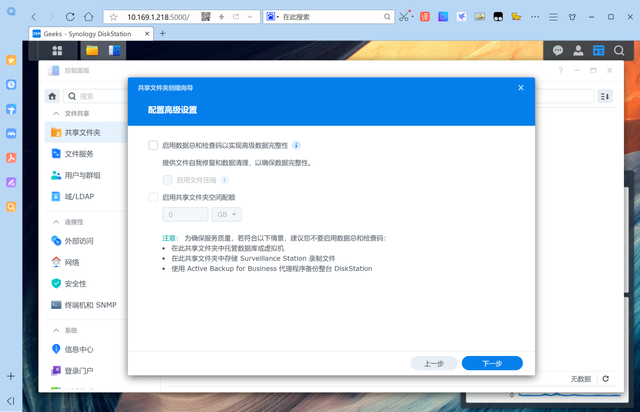Open the GB unit dropdown
640x412 pixels.
point(226,214)
